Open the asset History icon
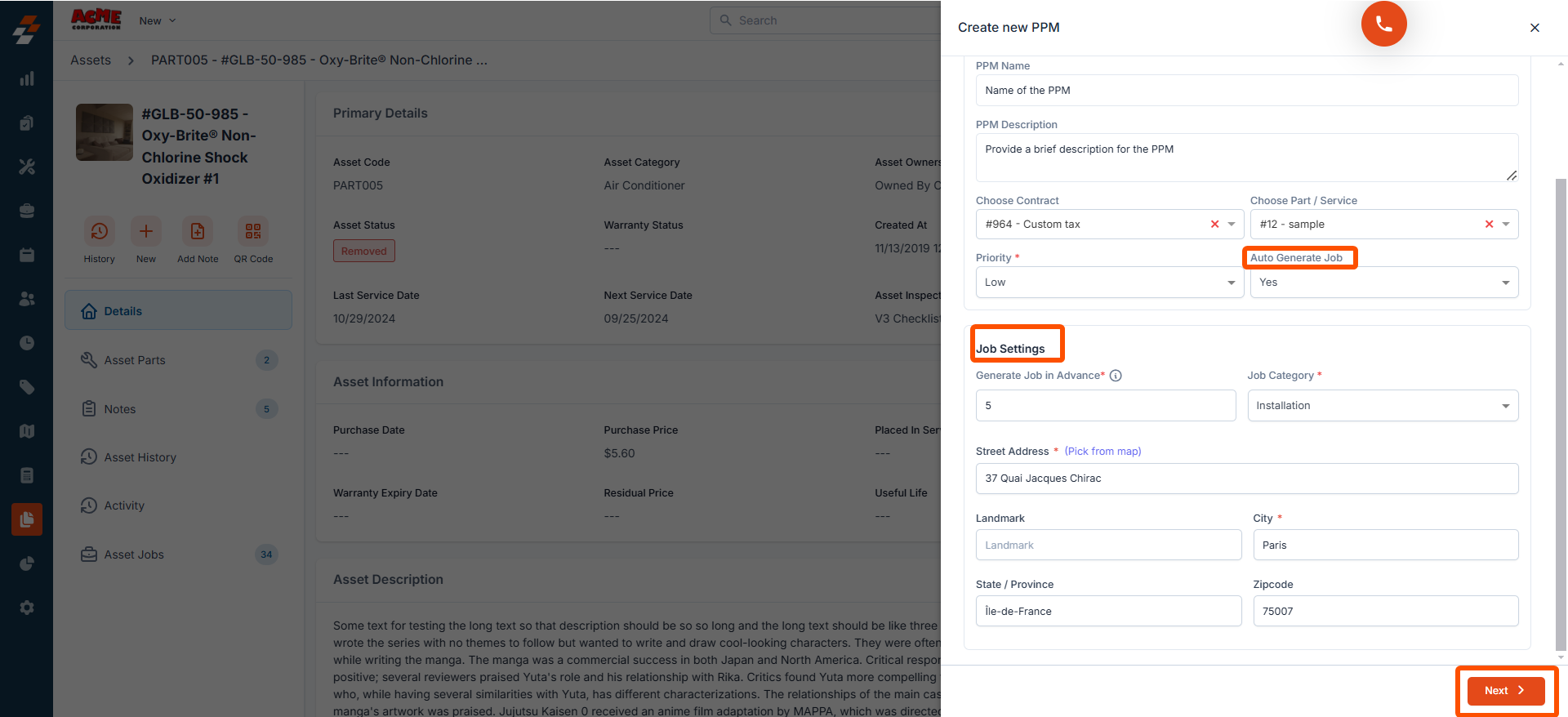 [x=99, y=232]
